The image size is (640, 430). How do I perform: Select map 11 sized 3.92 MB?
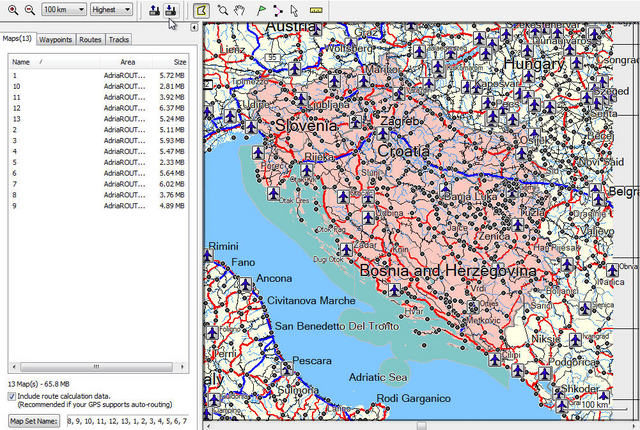(98, 97)
